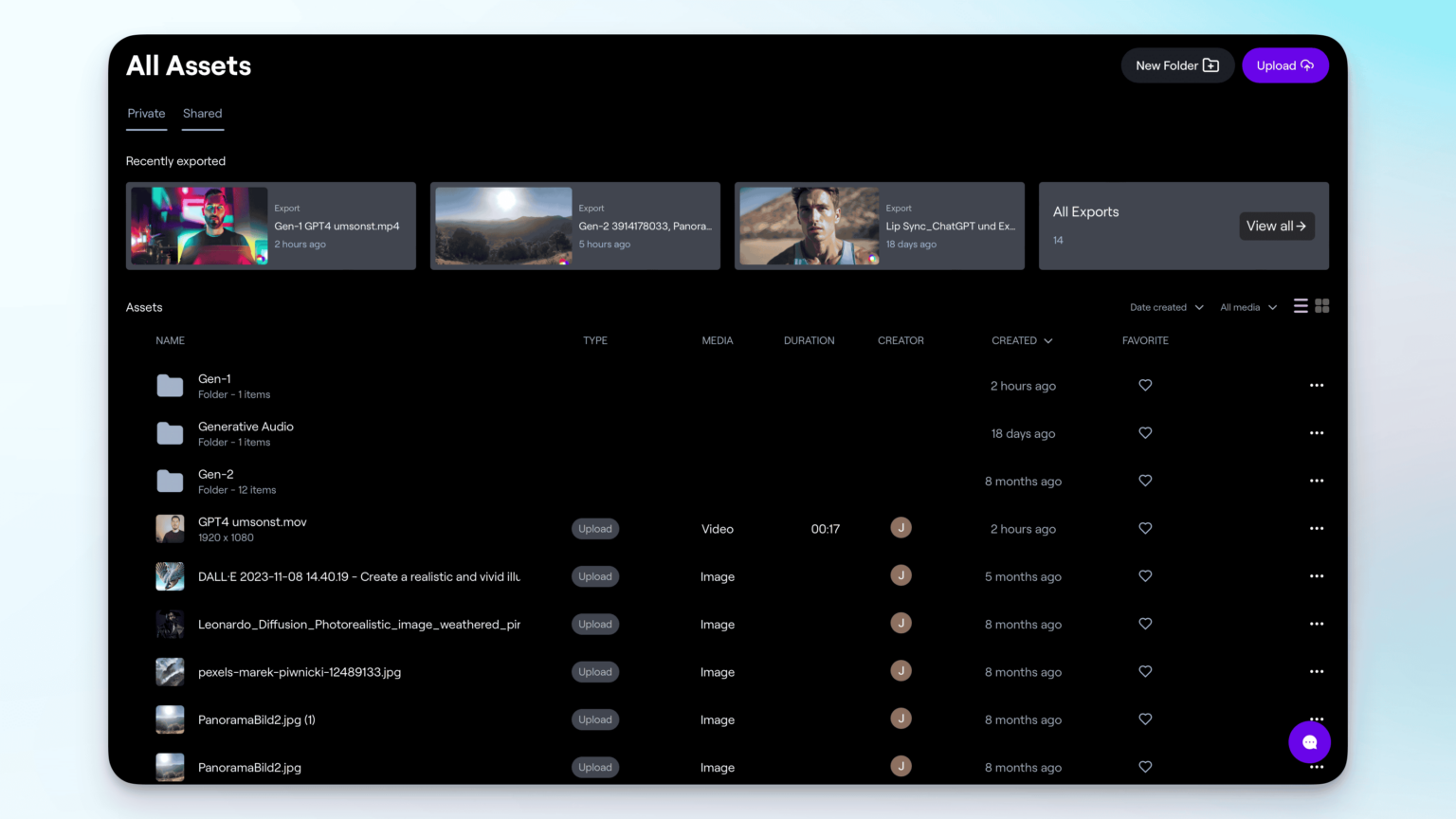Image resolution: width=1456 pixels, height=819 pixels.
Task: Click the creator avatar on GPT4 umsonst.mov row
Action: click(x=901, y=527)
